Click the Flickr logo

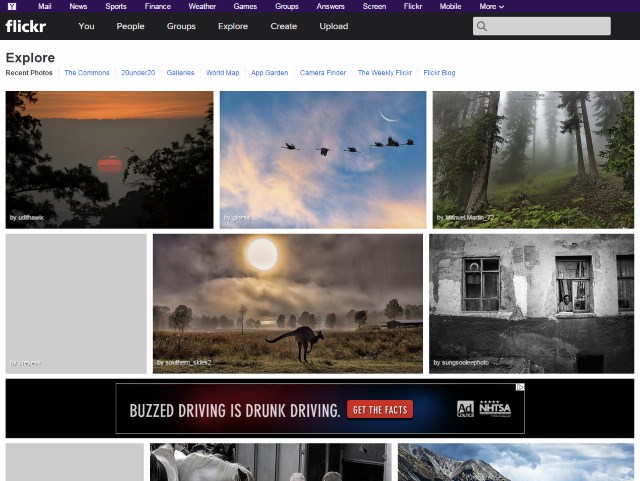26,26
